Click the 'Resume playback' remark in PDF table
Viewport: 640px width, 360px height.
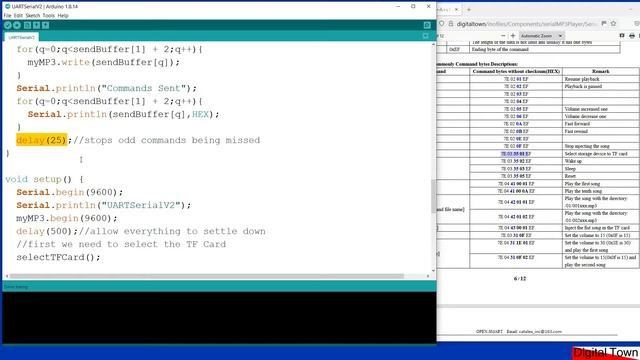(582, 79)
